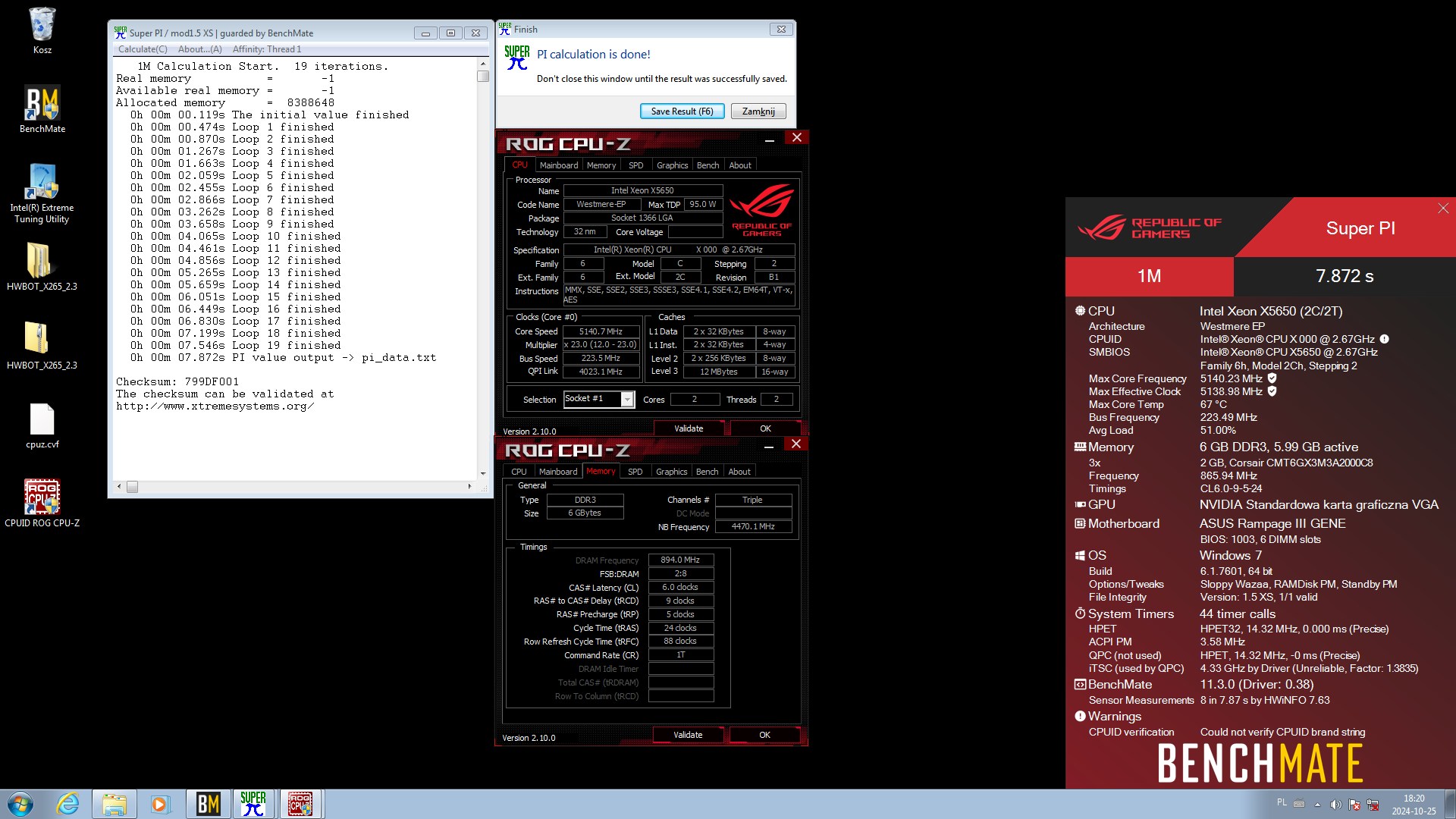Open About tab in lower CPU-Z window
1456x819 pixels.
(x=739, y=472)
